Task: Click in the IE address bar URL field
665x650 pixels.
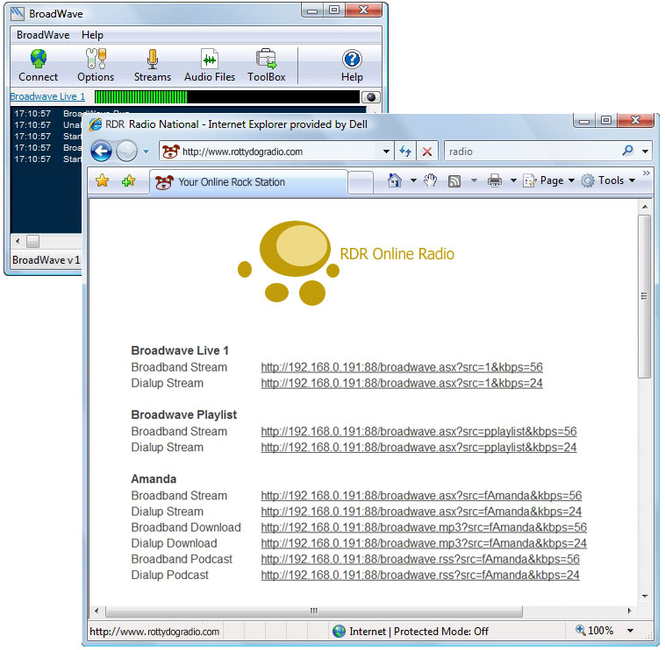Action: click(x=276, y=151)
